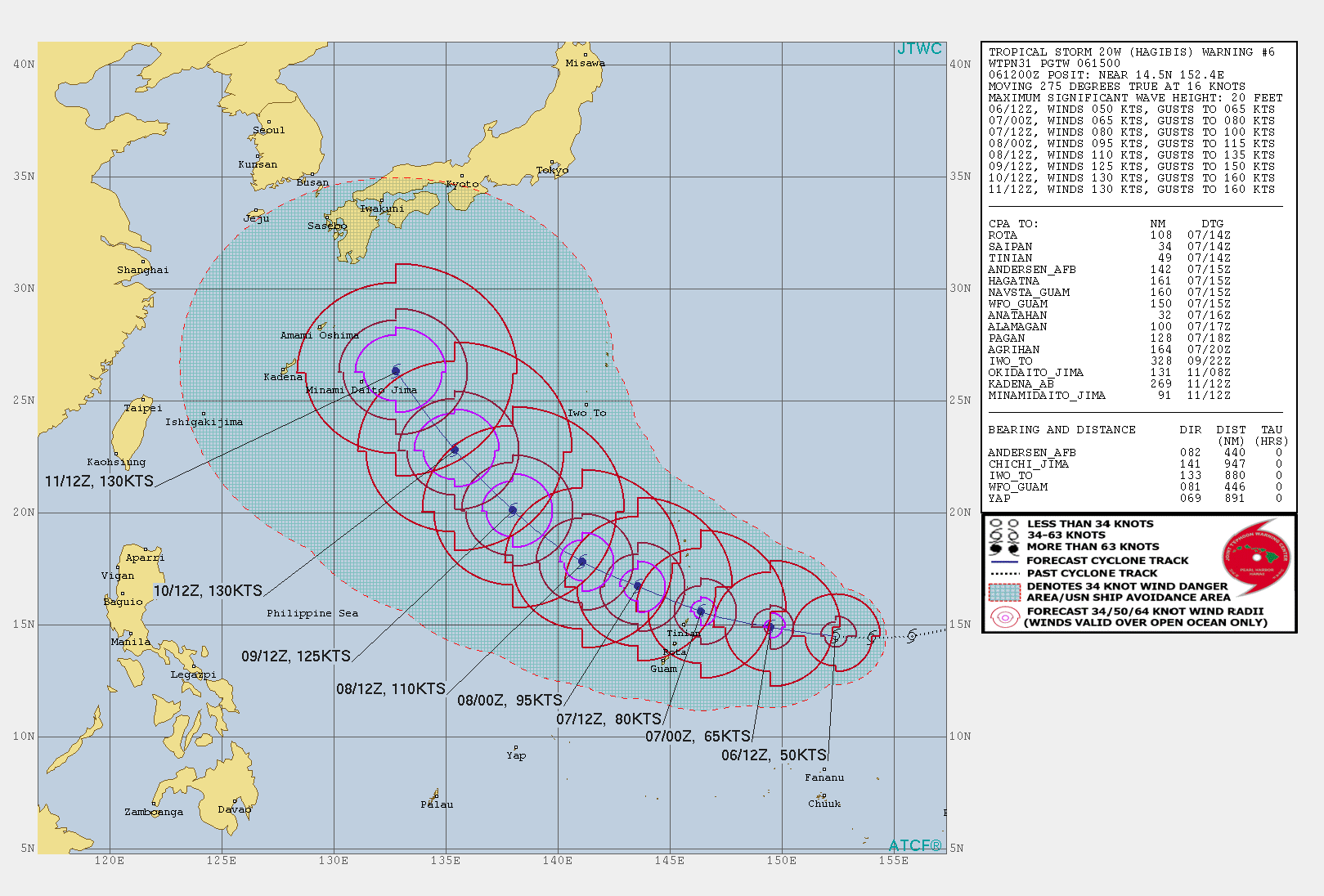The image size is (1324, 896).
Task: Click the less than 34 knots legend symbol
Action: [1004, 524]
